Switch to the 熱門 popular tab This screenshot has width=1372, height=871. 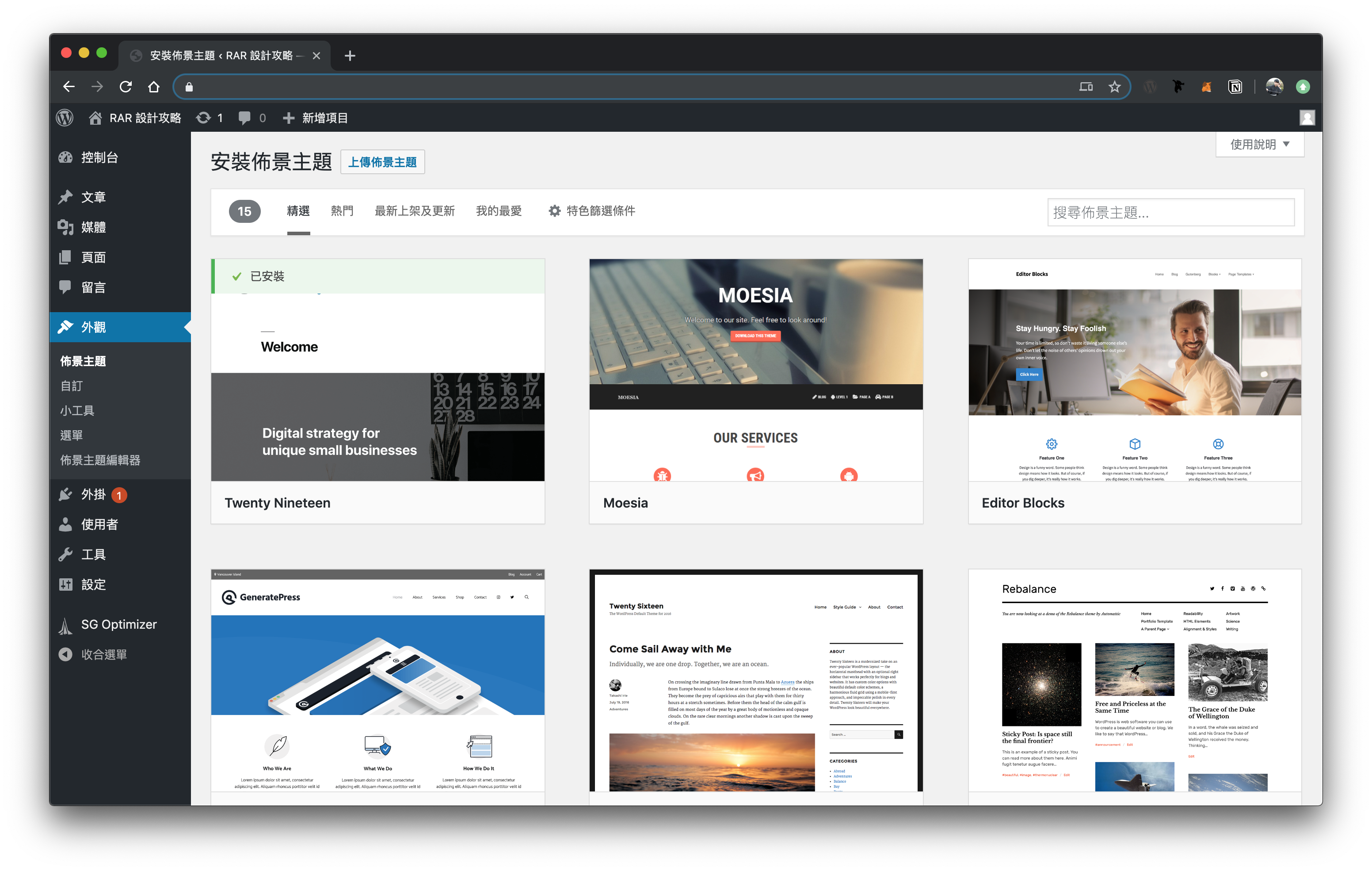(342, 211)
